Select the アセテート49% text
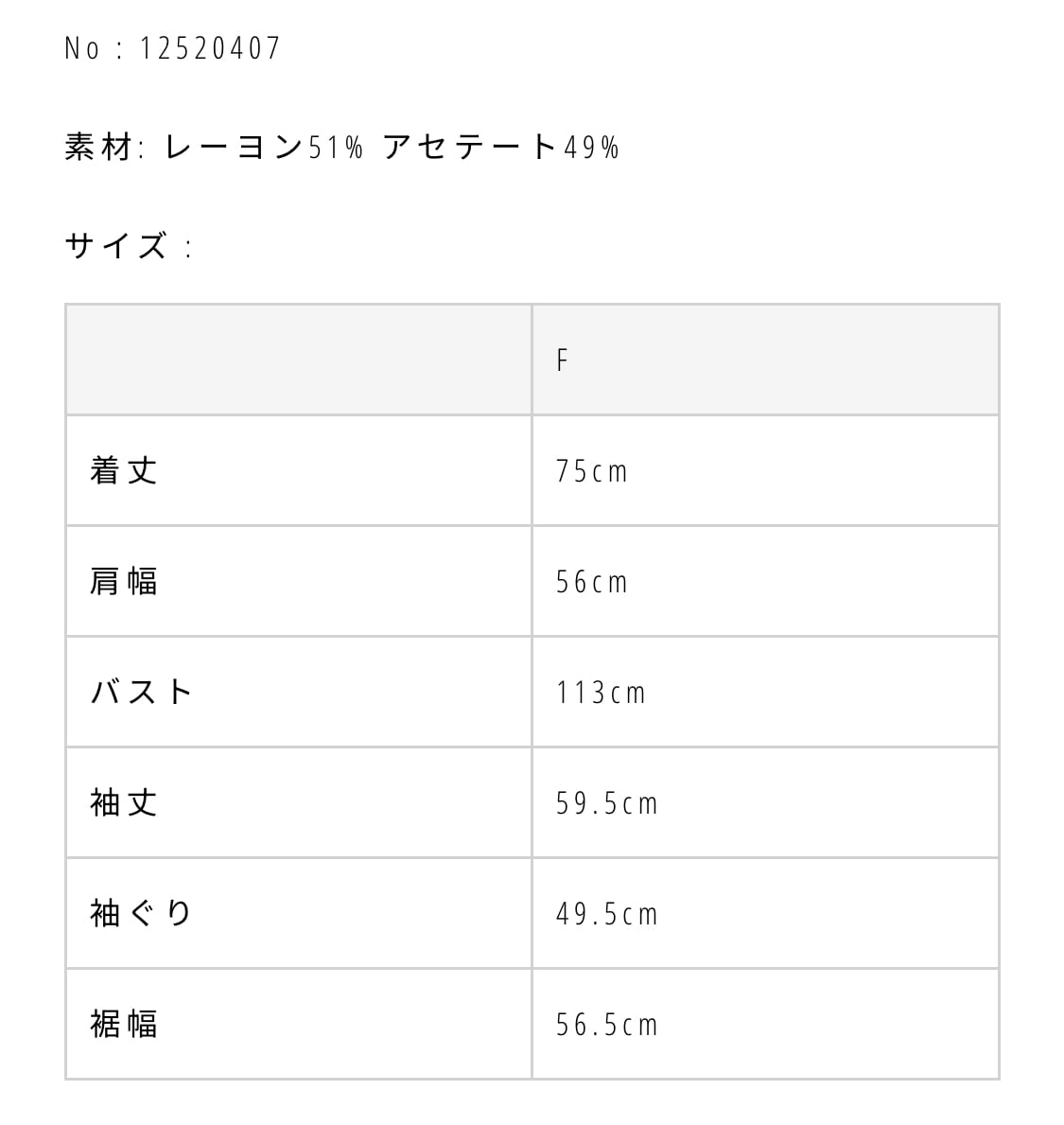Screen dimensions: 1064x1125 click(501, 148)
